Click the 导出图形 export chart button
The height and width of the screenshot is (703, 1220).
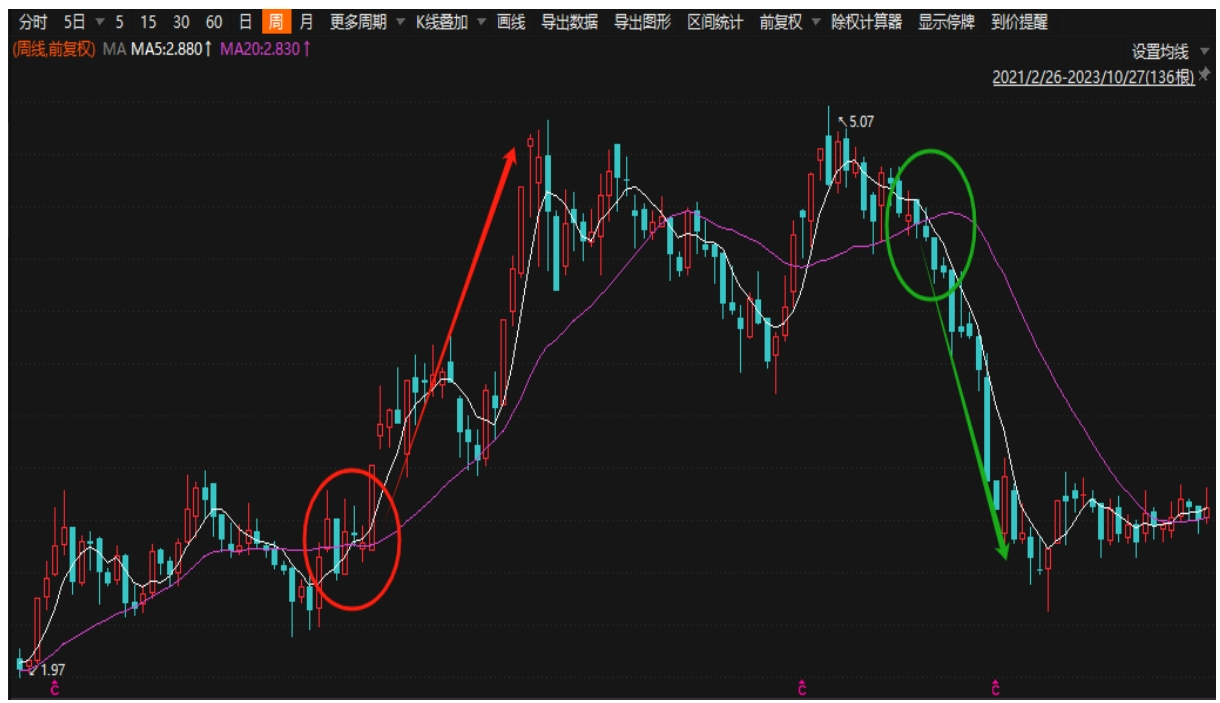pos(642,22)
